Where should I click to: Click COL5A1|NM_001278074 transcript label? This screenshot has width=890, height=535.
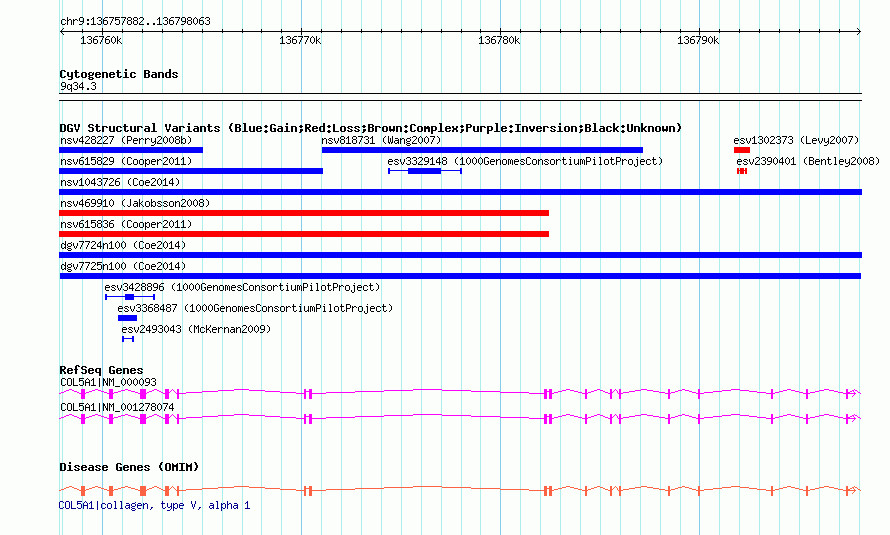(117, 407)
